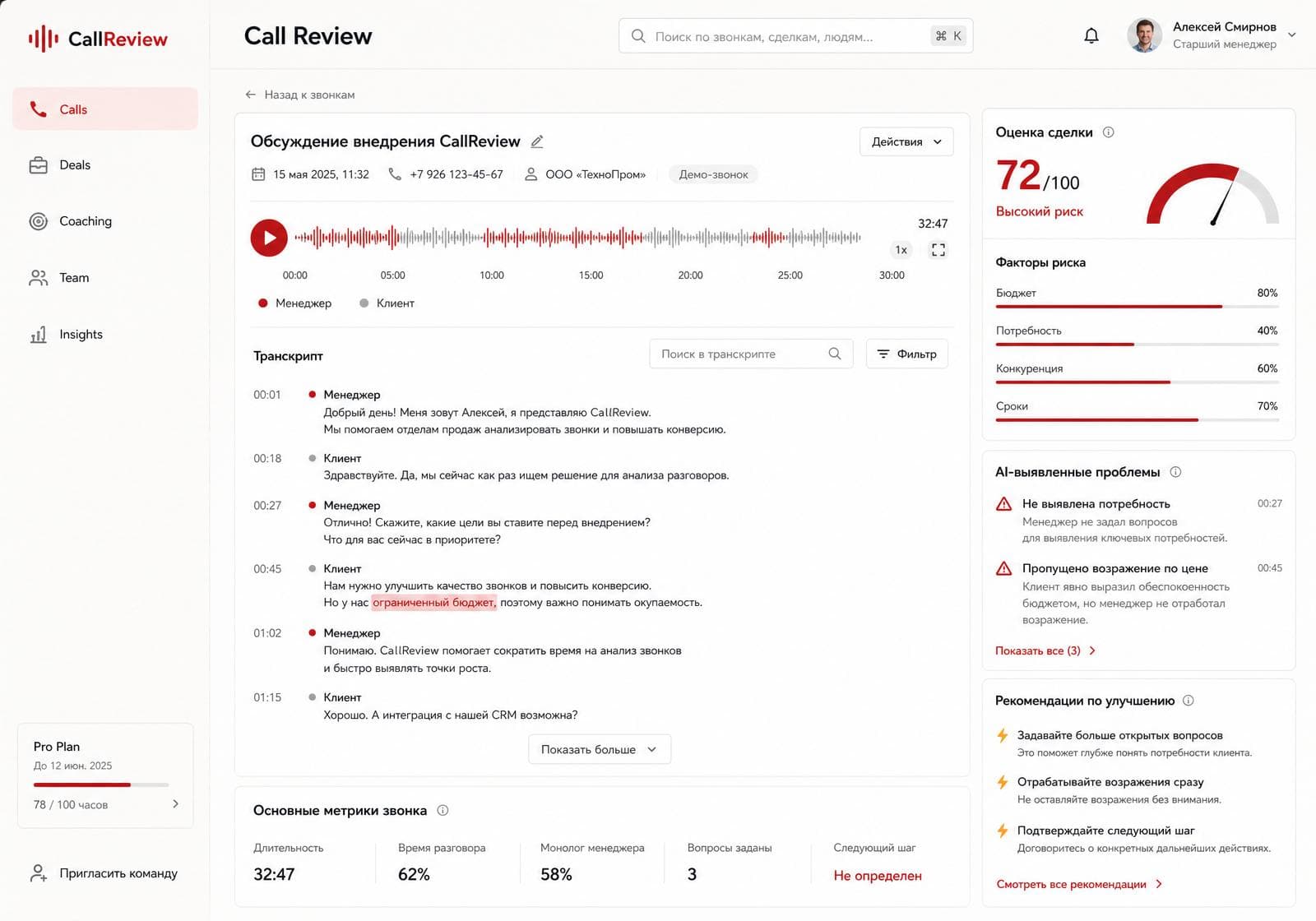This screenshot has height=921, width=1316.
Task: Open problem timestamp 00:27 in AI panel
Action: tap(1270, 503)
